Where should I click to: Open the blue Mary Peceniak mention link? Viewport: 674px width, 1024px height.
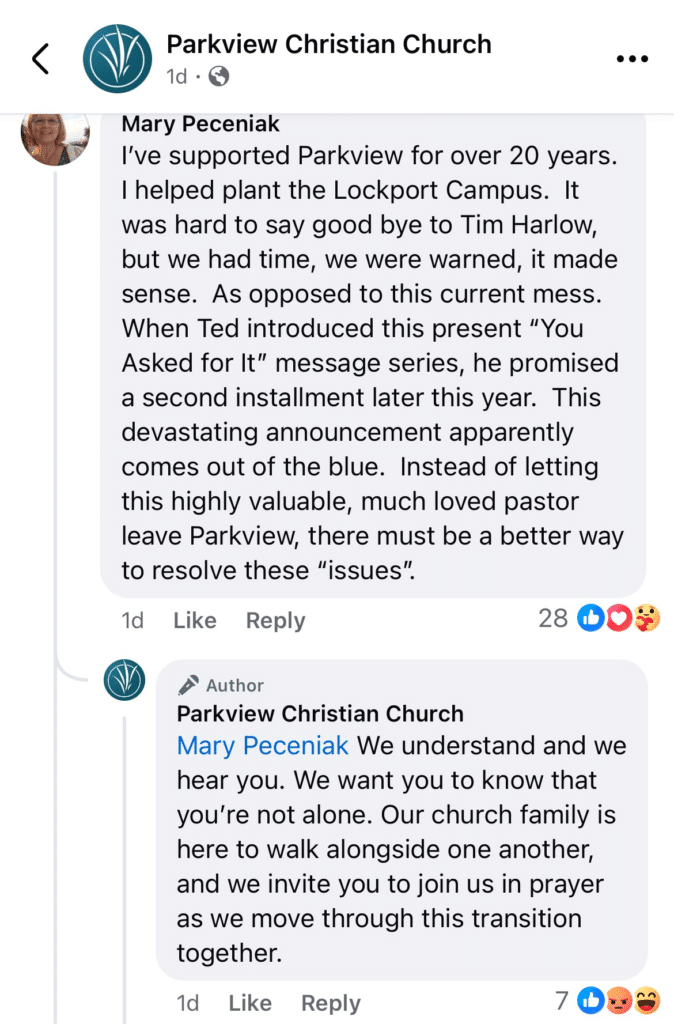point(263,745)
